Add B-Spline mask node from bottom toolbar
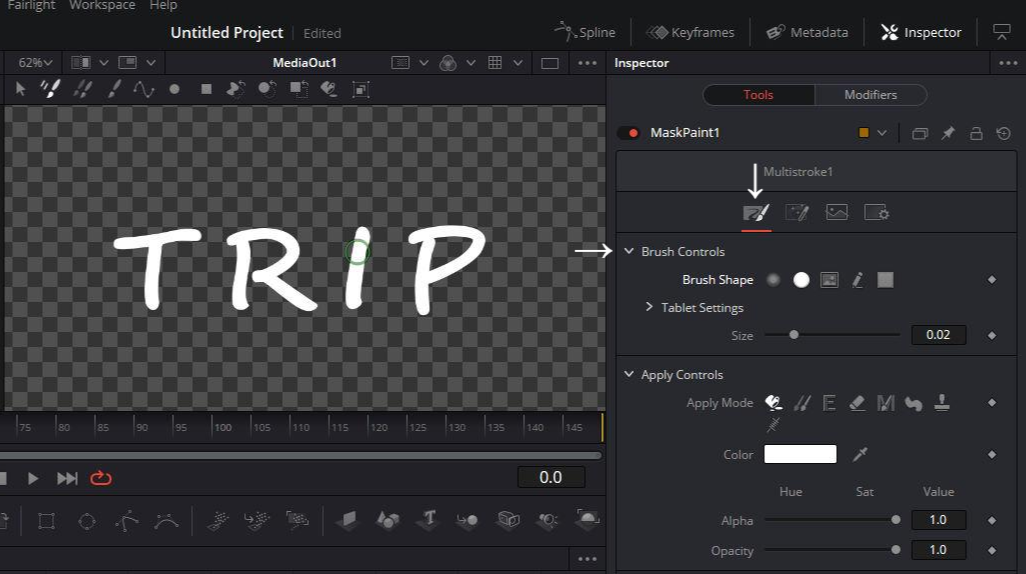The width and height of the screenshot is (1026, 574). [166, 521]
